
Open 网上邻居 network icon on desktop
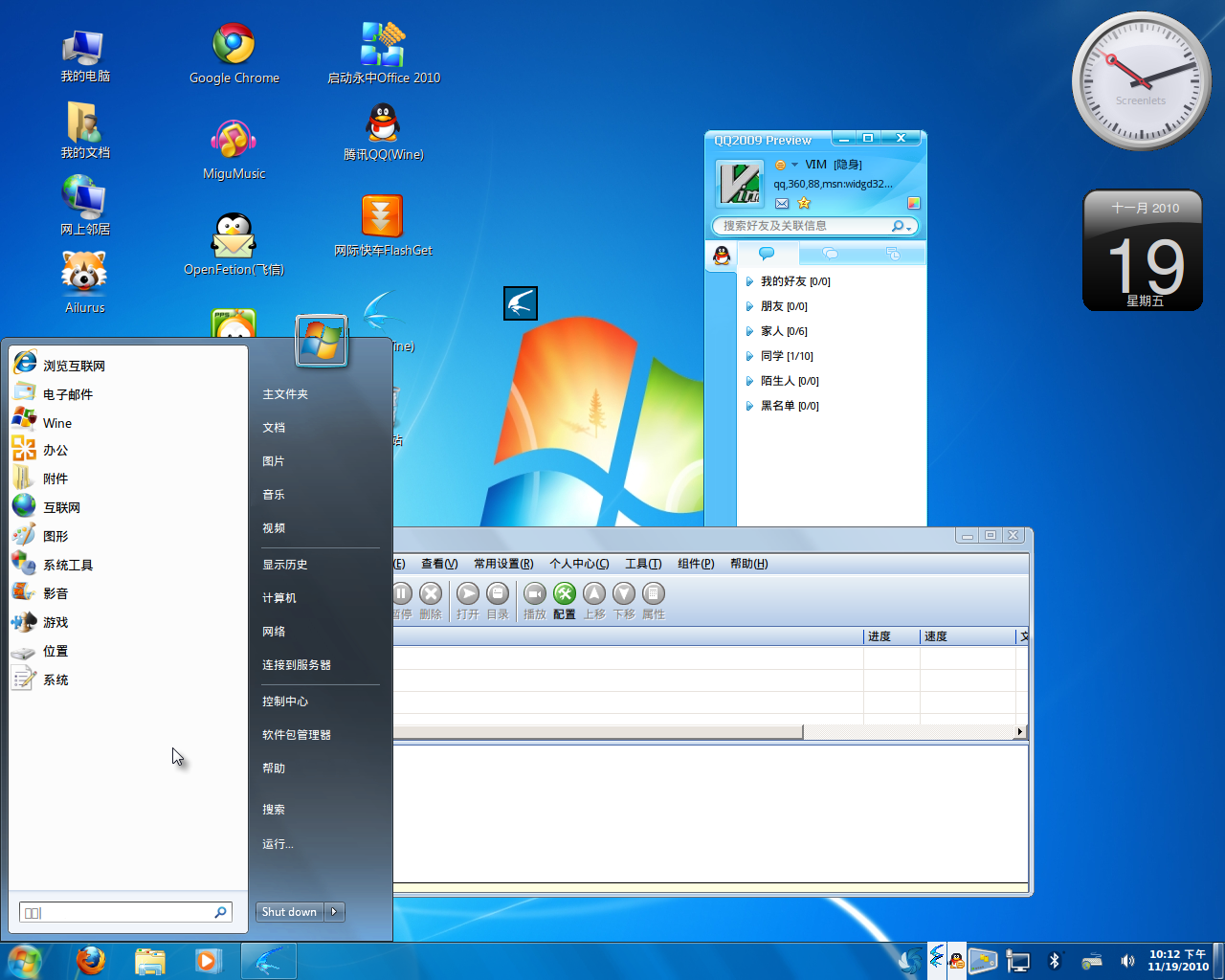tap(84, 205)
